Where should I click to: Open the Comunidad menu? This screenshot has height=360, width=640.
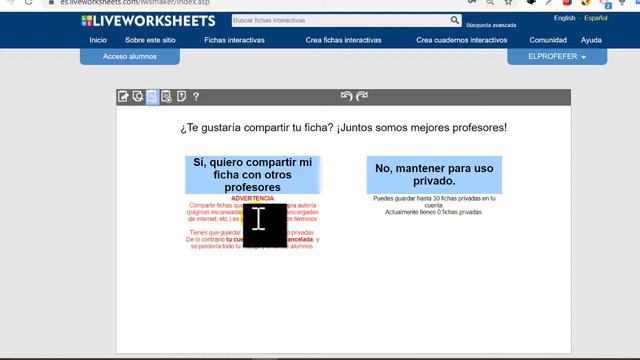[x=548, y=40]
